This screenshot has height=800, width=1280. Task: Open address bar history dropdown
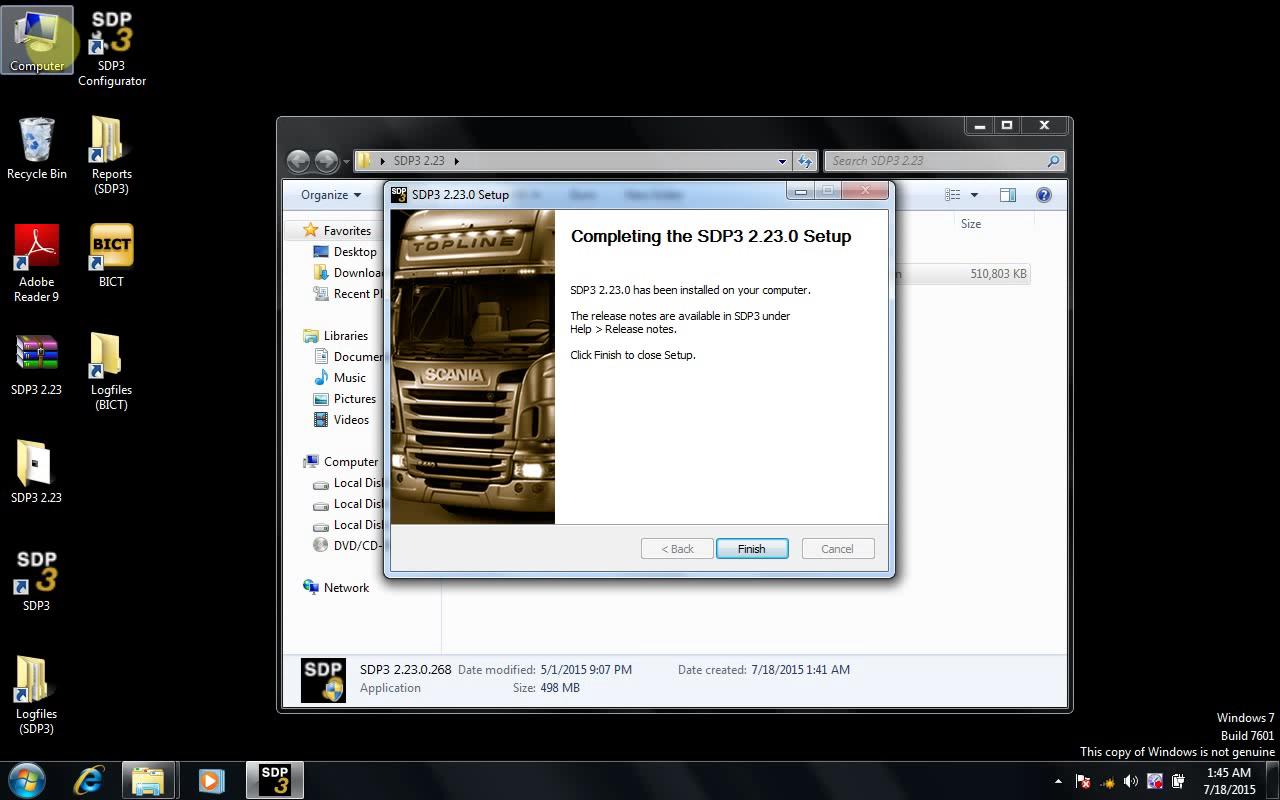(782, 161)
